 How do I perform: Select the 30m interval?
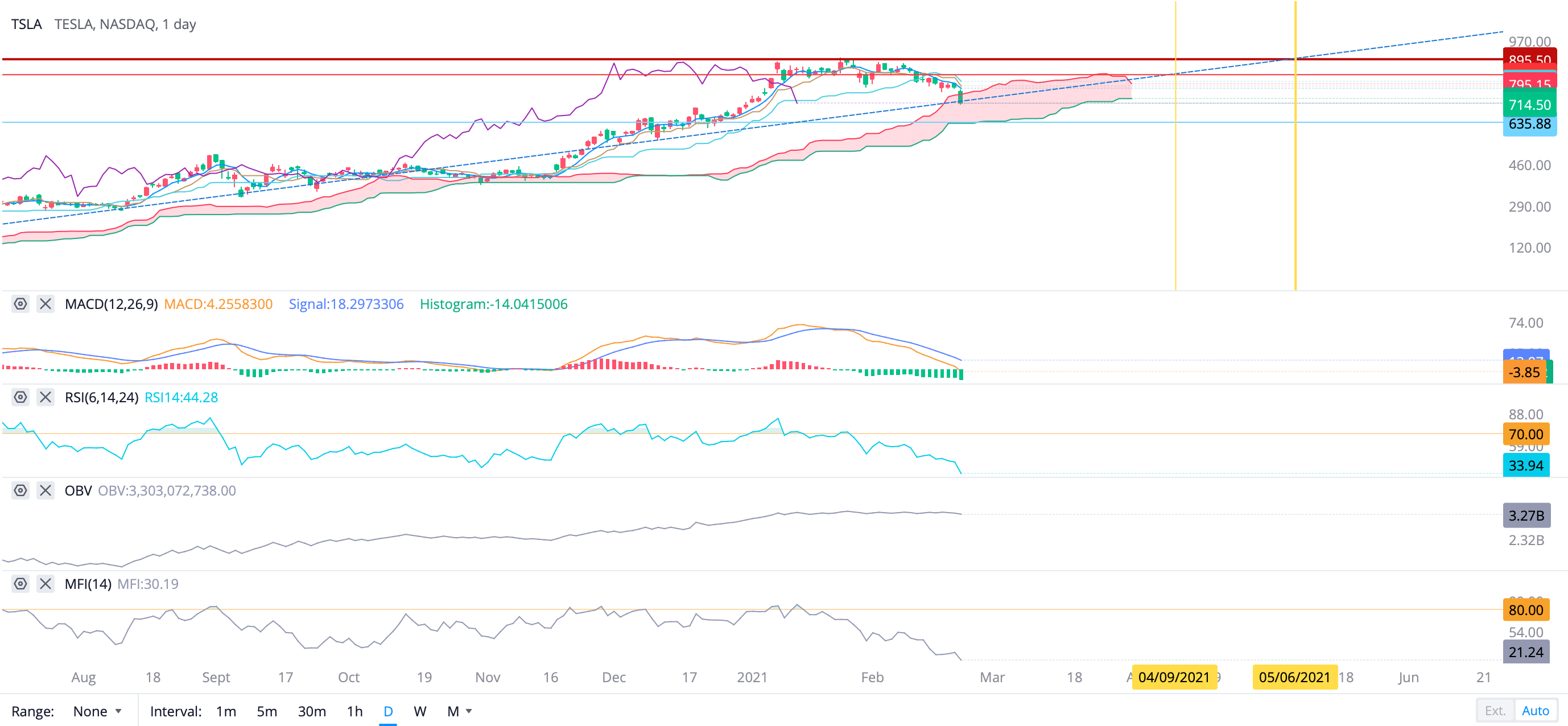tap(312, 711)
